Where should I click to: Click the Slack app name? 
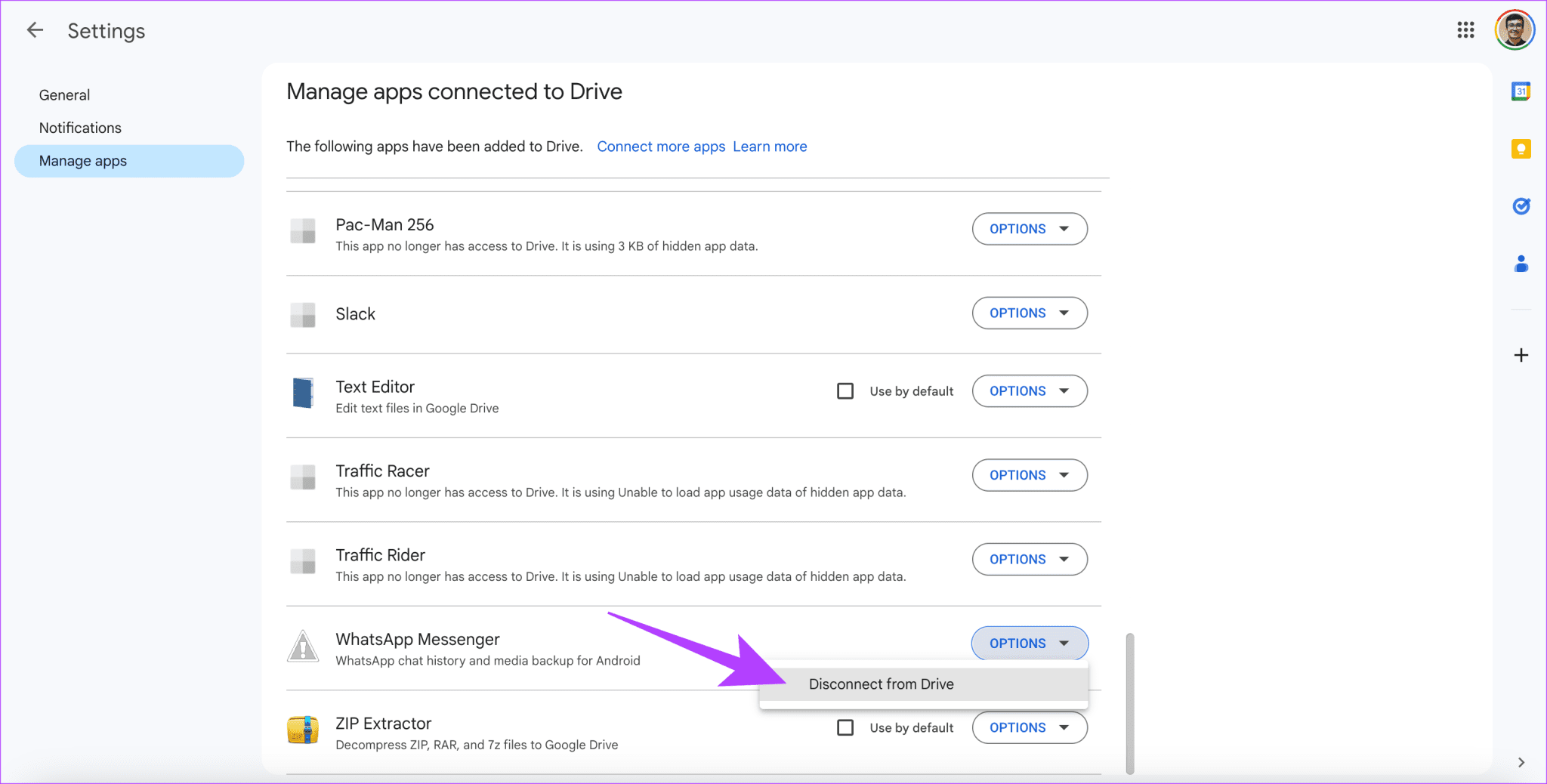(355, 313)
